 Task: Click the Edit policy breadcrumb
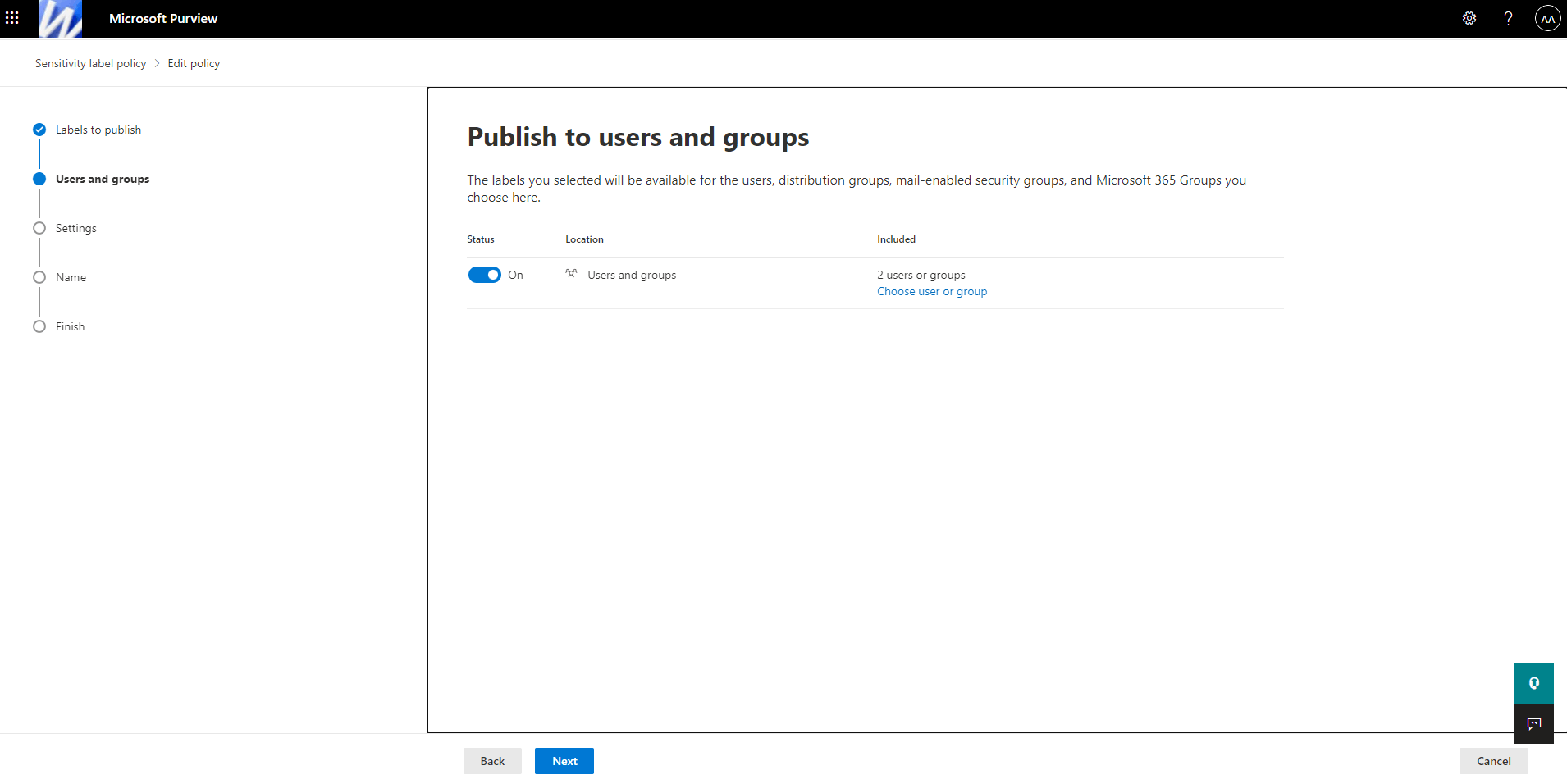click(194, 63)
